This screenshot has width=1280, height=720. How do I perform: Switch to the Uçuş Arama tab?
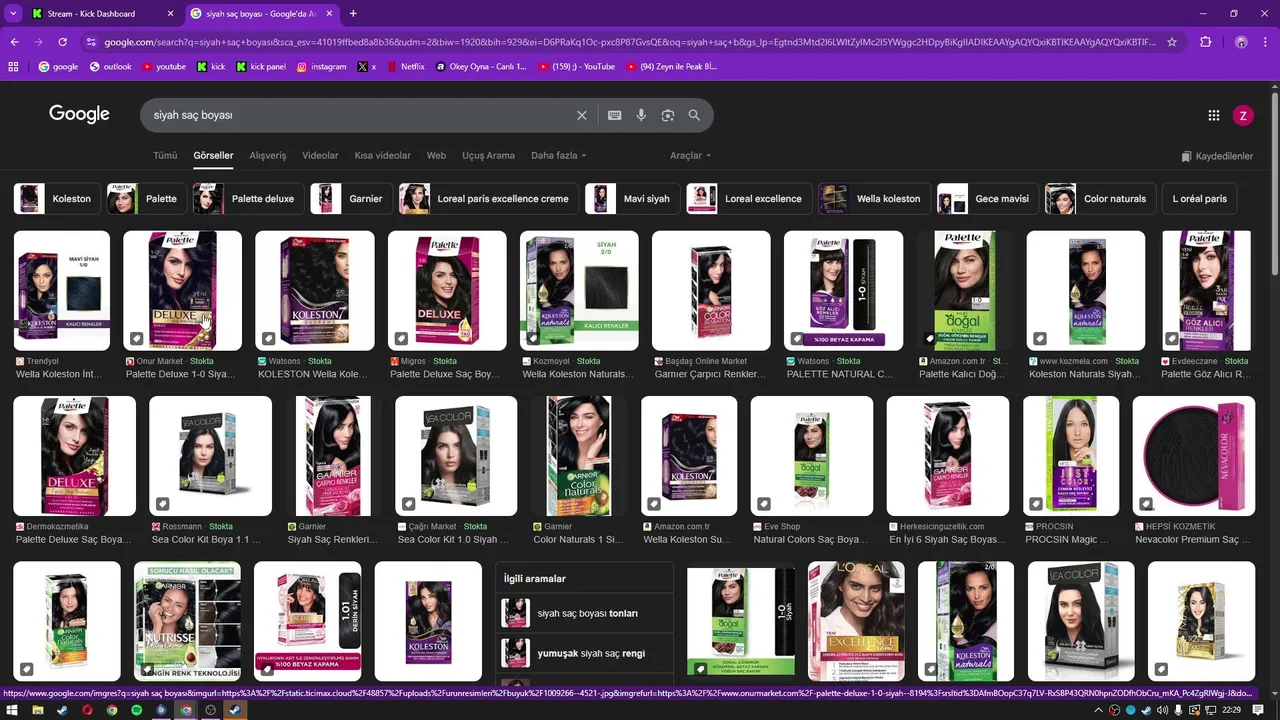point(488,156)
